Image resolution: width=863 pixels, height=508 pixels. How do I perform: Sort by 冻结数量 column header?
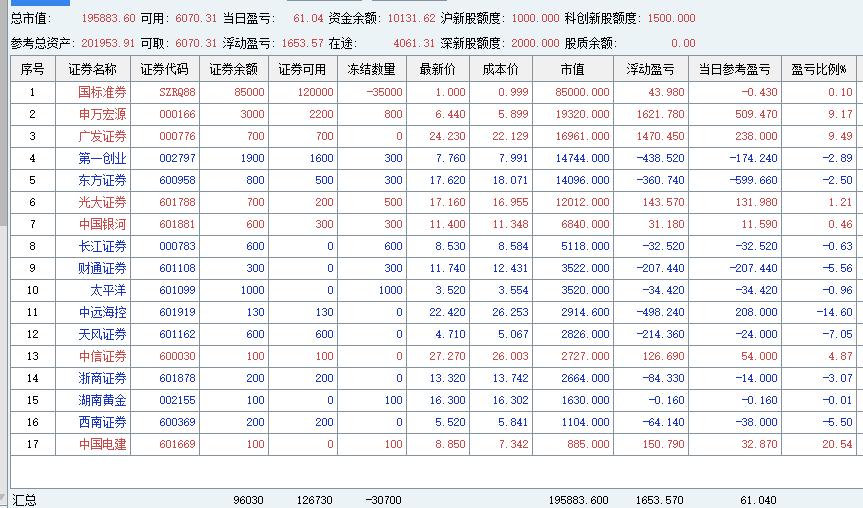372,69
